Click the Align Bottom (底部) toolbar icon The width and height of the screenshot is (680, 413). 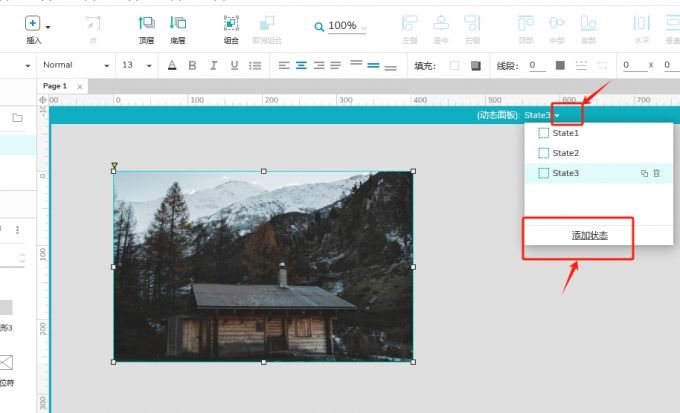[x=588, y=23]
